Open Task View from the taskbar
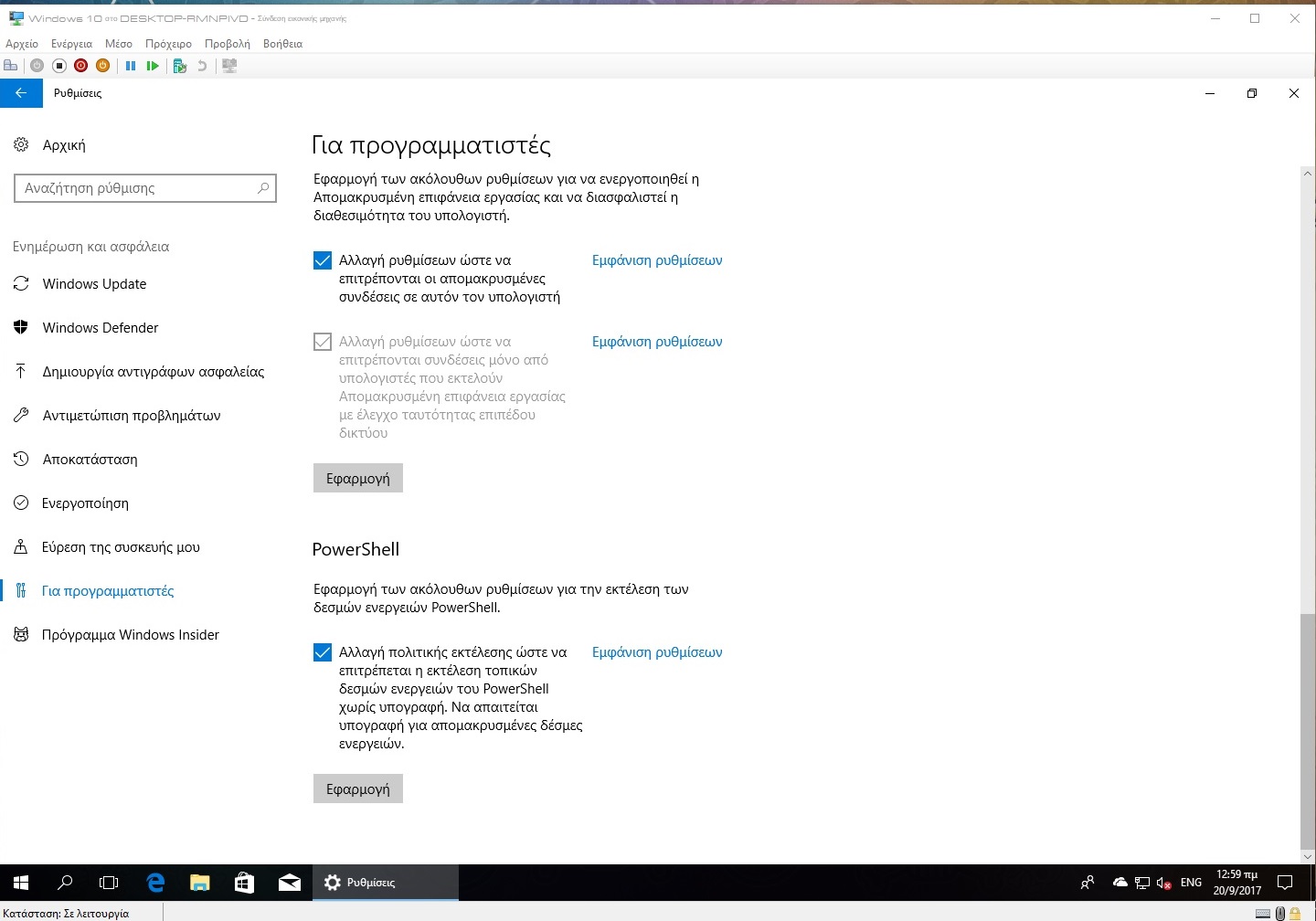The width and height of the screenshot is (1316, 921). (109, 883)
